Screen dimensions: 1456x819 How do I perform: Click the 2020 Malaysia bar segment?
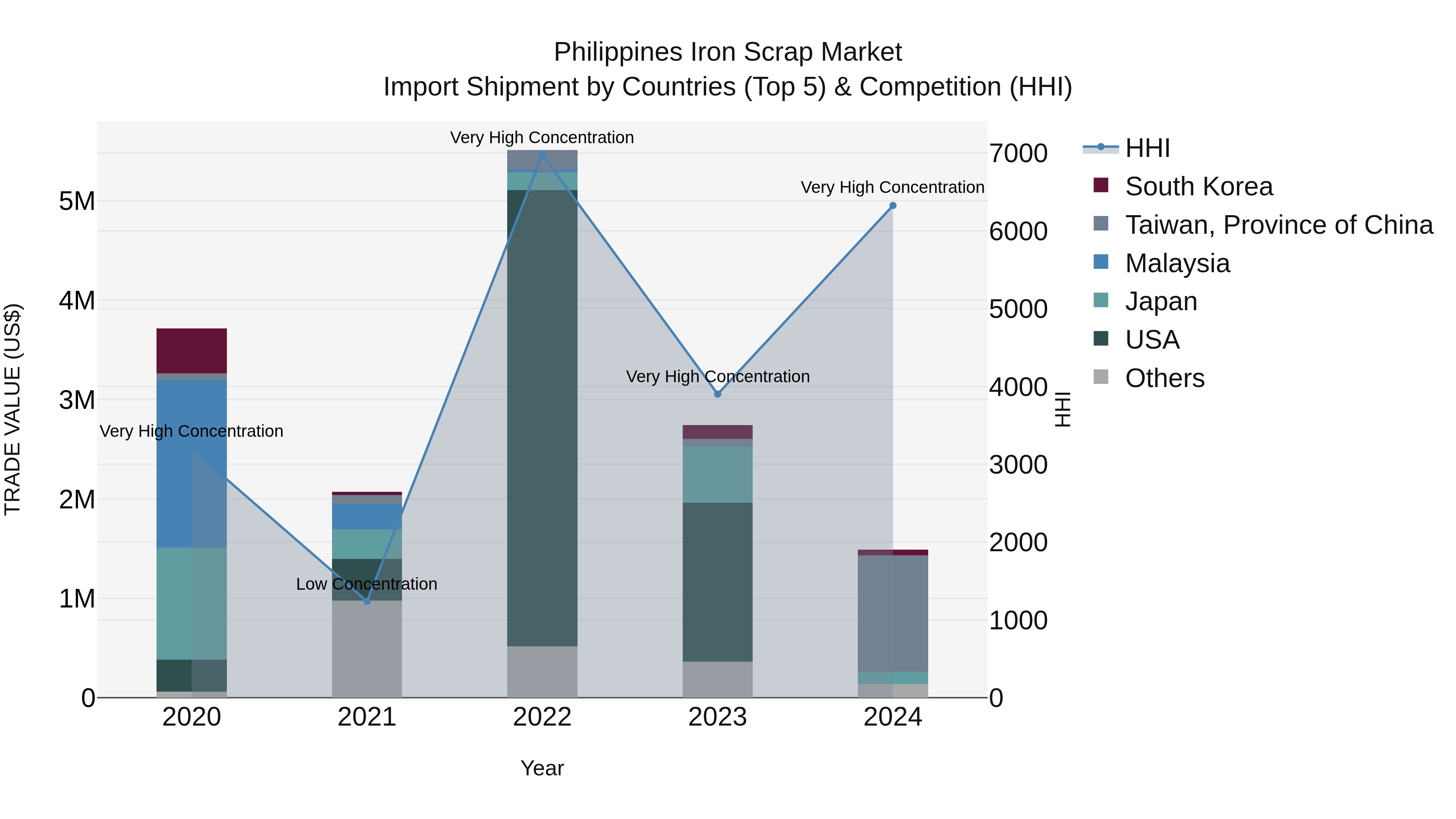click(x=192, y=464)
